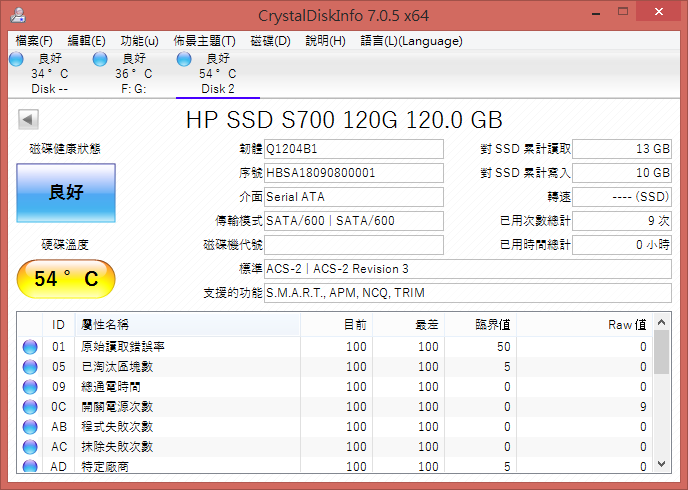Click the 磁碟健康狀態 label

pos(65,149)
